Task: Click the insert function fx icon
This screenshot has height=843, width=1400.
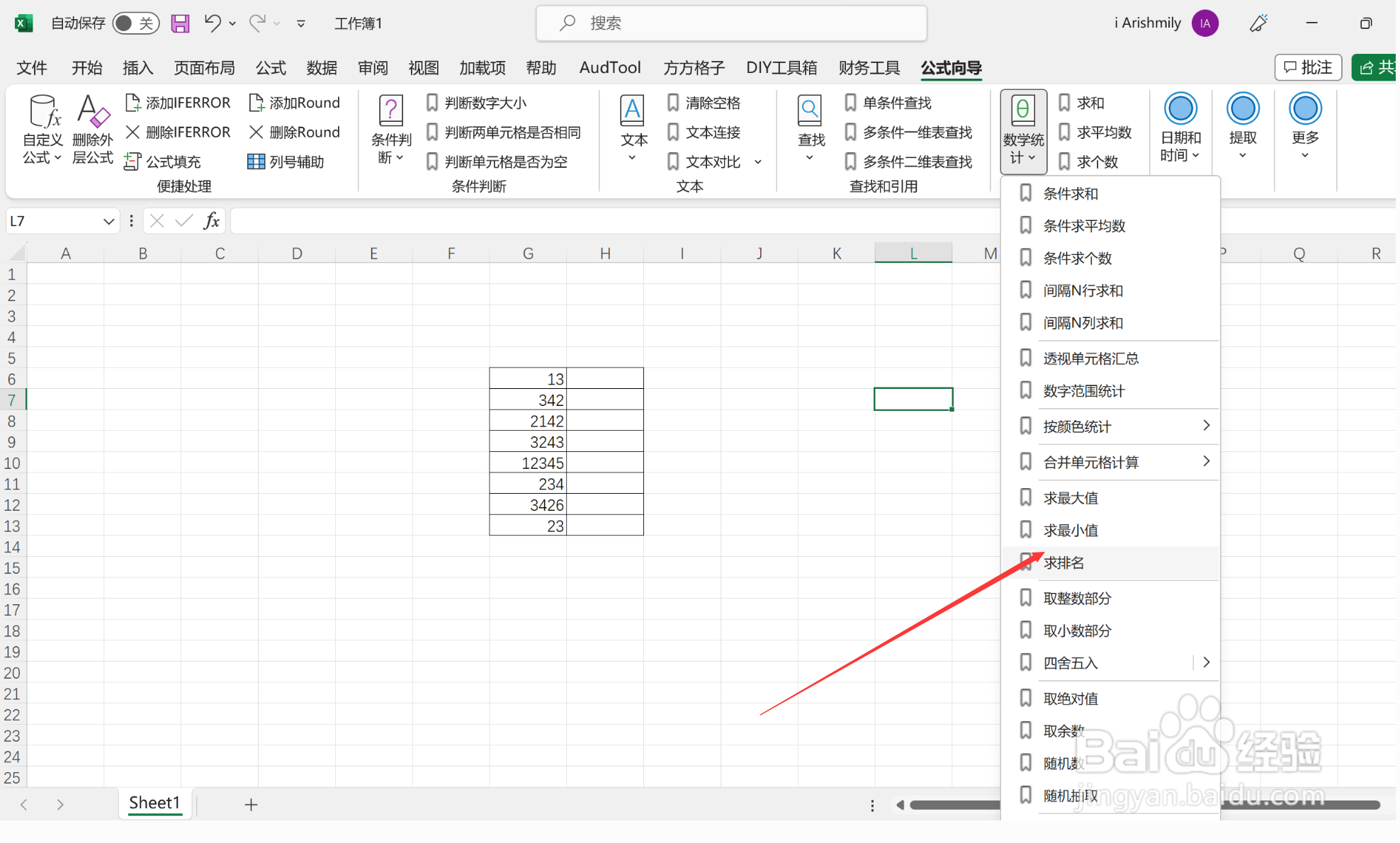Action: [211, 221]
